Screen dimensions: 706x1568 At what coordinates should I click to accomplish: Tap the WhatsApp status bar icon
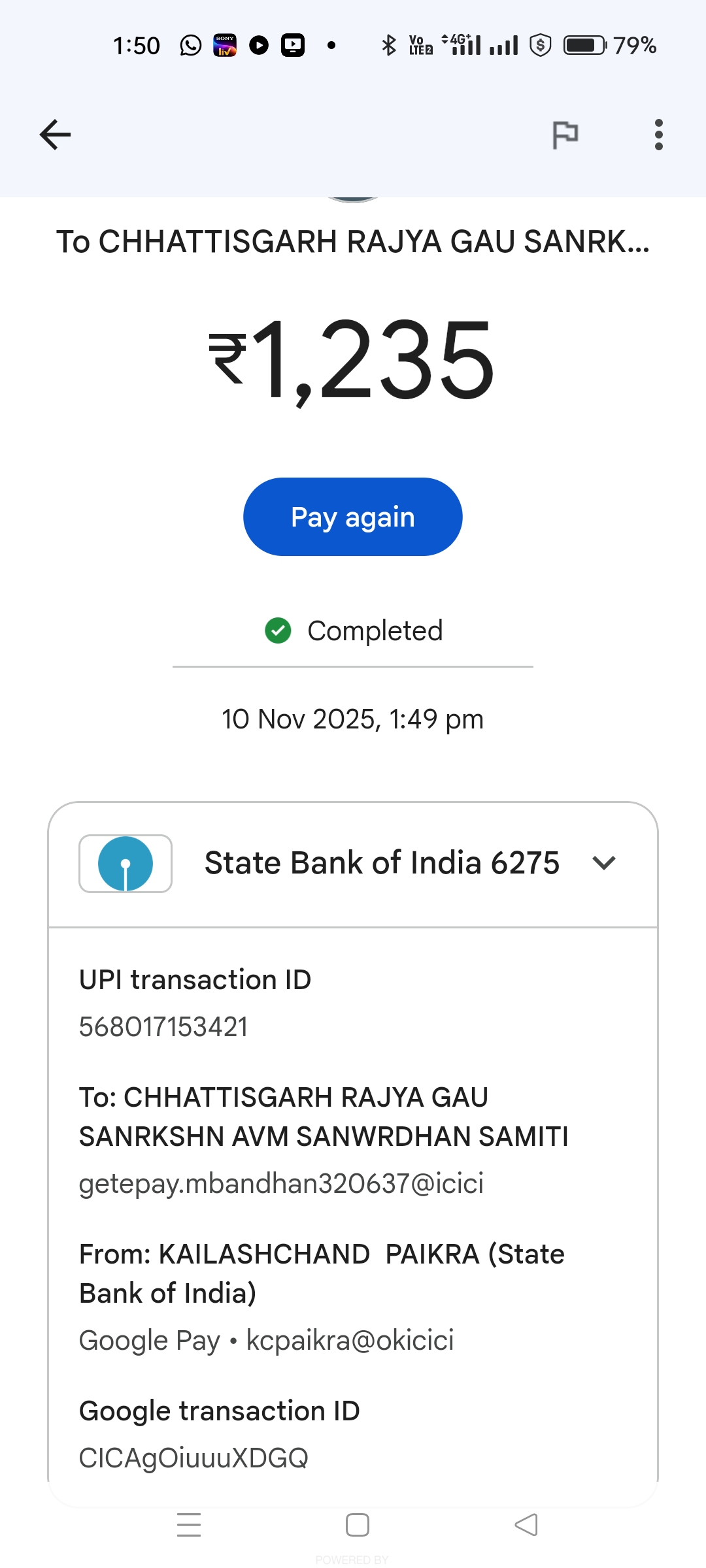tap(191, 45)
